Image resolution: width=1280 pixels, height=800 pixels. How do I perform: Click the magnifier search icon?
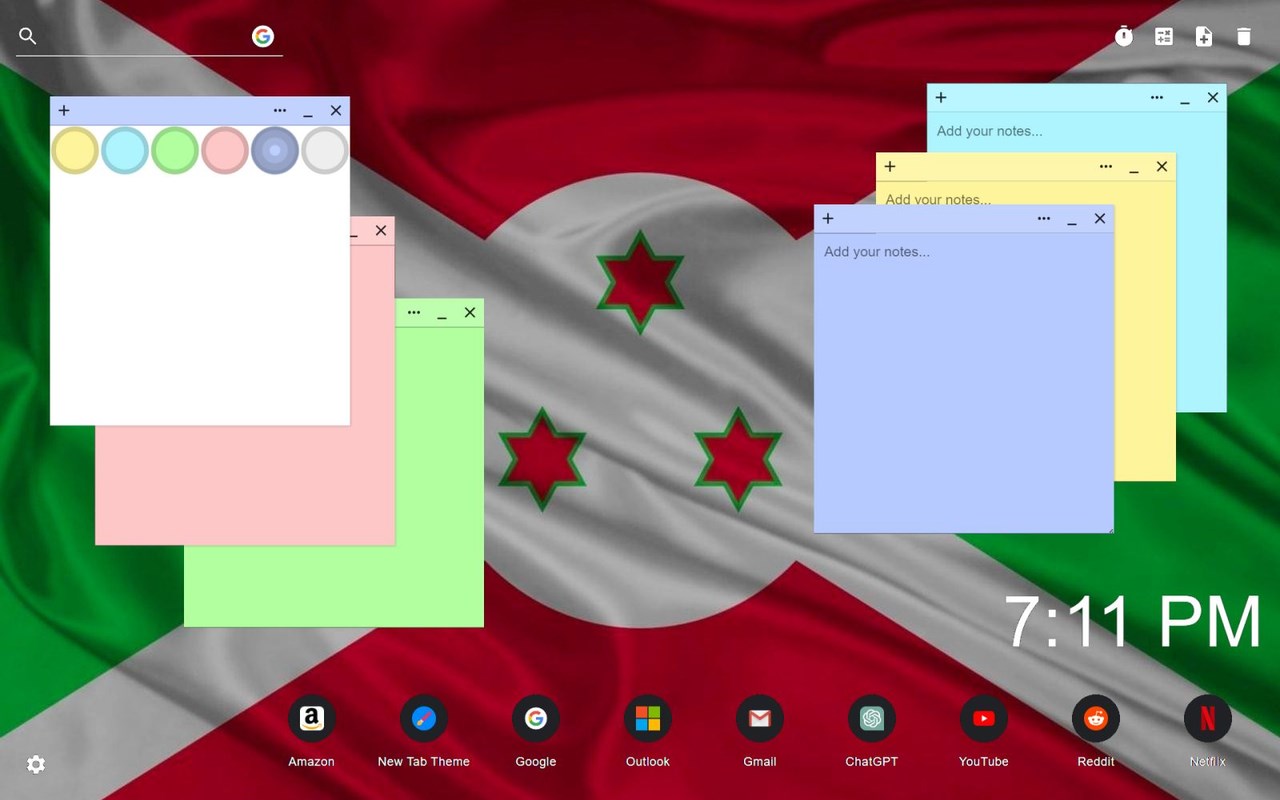coord(28,37)
